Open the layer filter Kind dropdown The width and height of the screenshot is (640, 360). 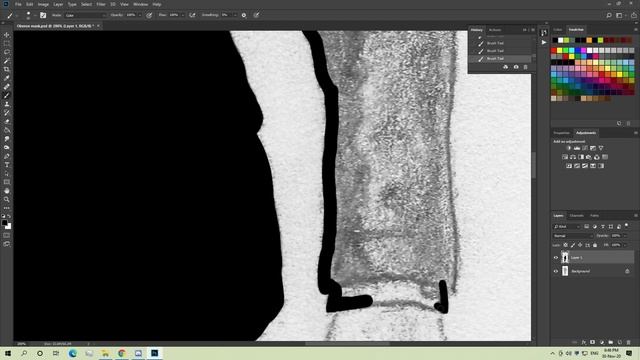point(567,227)
